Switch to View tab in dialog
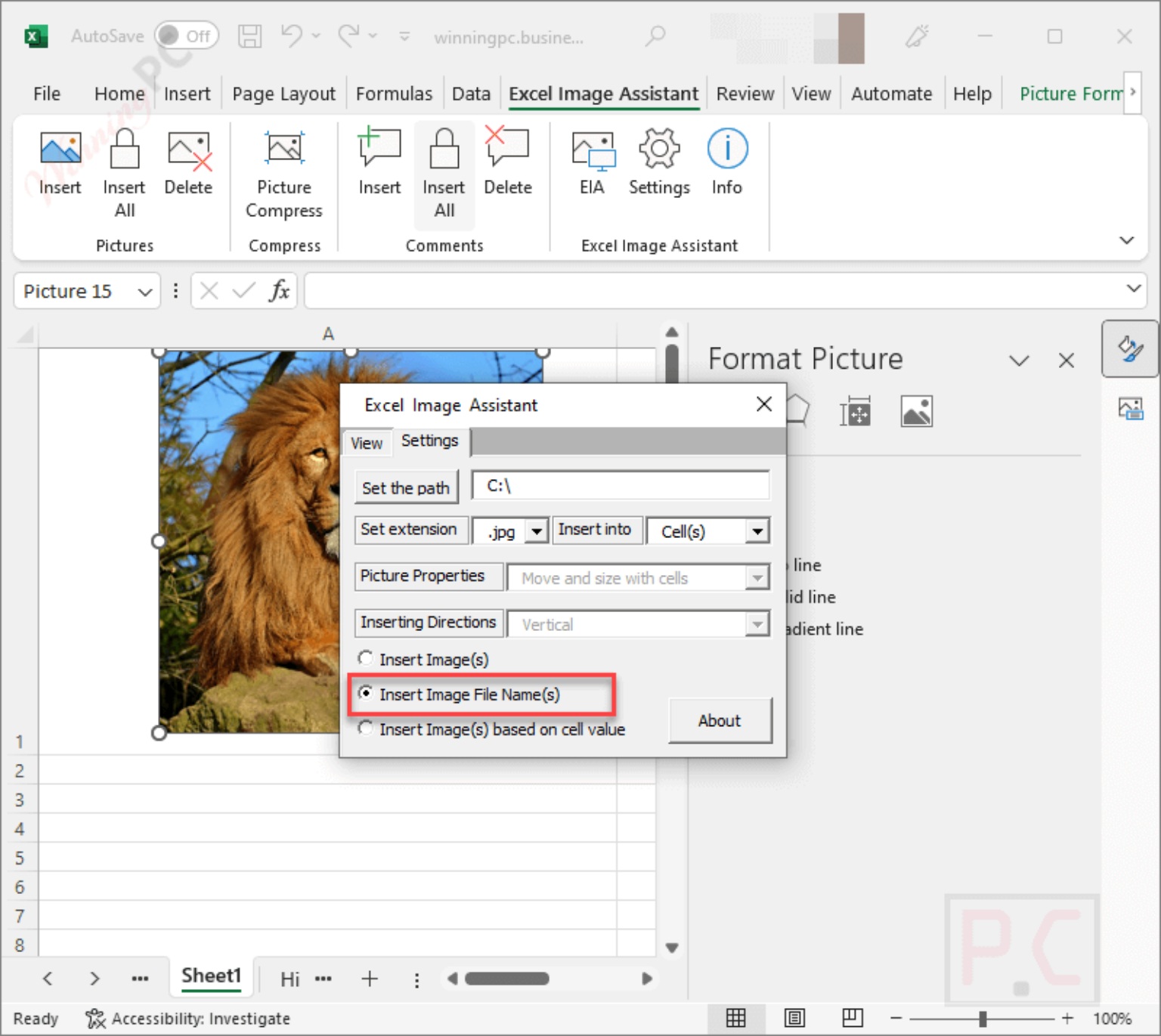This screenshot has width=1161, height=1036. [367, 444]
